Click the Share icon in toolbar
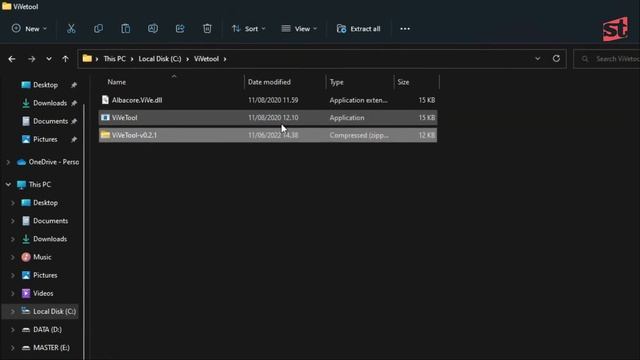Image resolution: width=640 pixels, height=360 pixels. pos(180,29)
